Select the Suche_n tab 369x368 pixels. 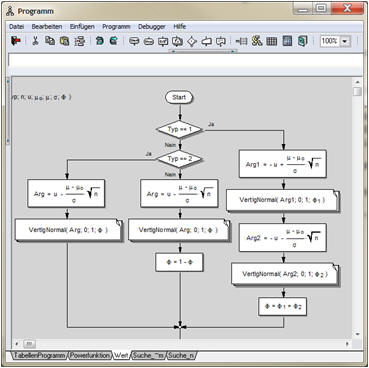(x=181, y=355)
